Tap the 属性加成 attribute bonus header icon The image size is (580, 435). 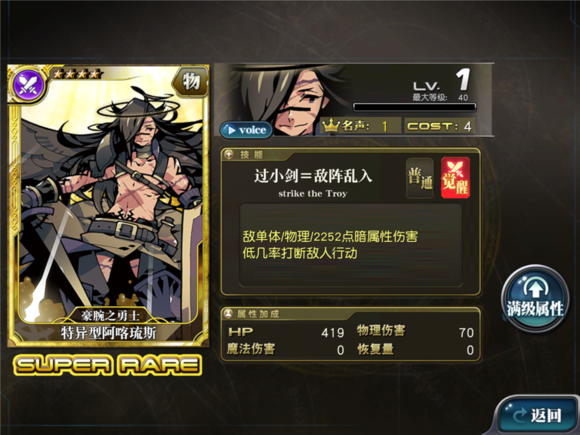coord(229,314)
